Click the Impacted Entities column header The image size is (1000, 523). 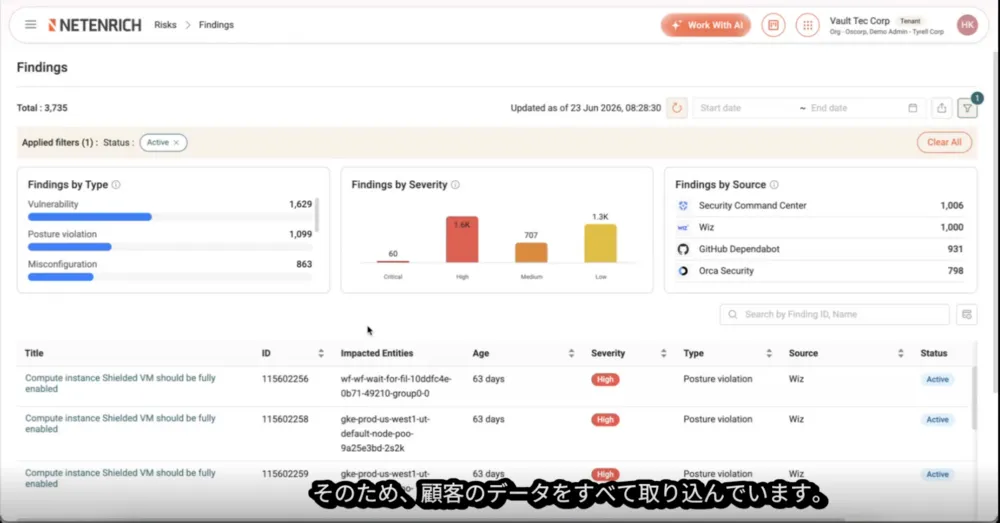click(x=376, y=353)
